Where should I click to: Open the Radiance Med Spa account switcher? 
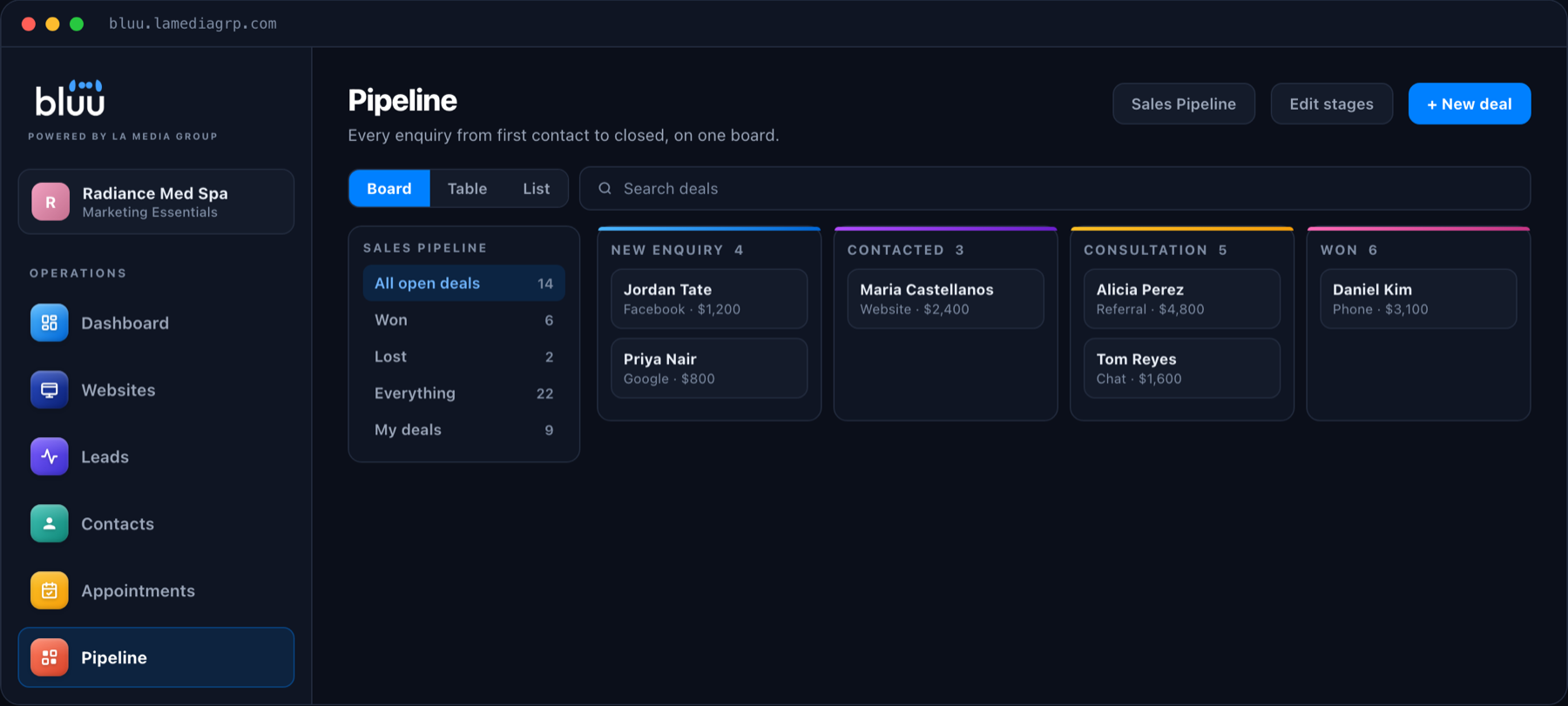tap(156, 202)
